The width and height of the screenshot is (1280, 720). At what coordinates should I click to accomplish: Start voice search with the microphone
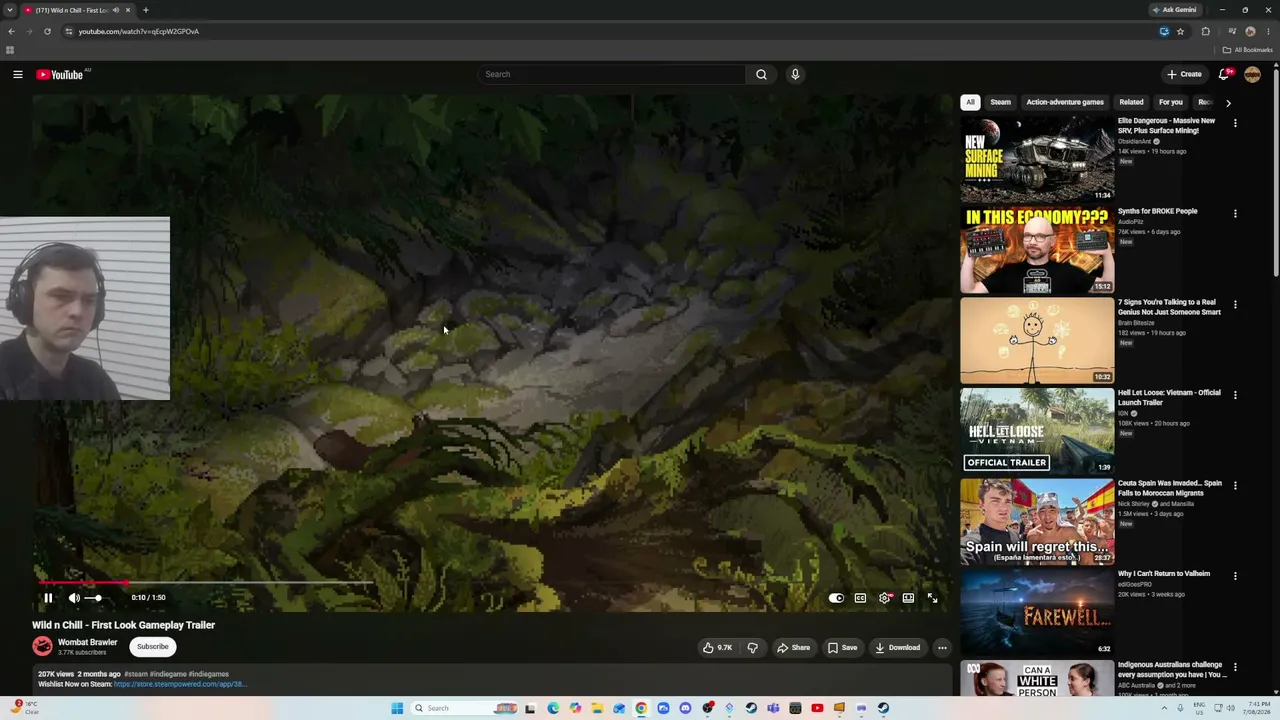(x=795, y=74)
